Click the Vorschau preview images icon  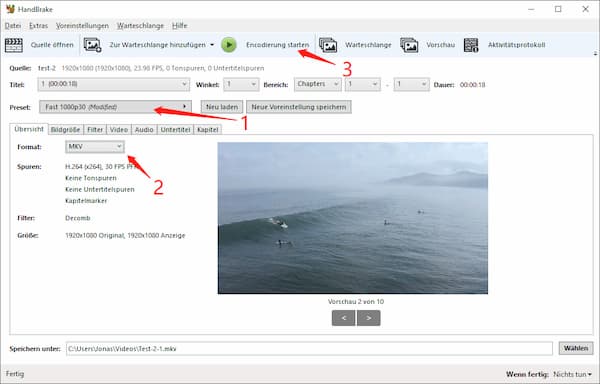click(409, 45)
